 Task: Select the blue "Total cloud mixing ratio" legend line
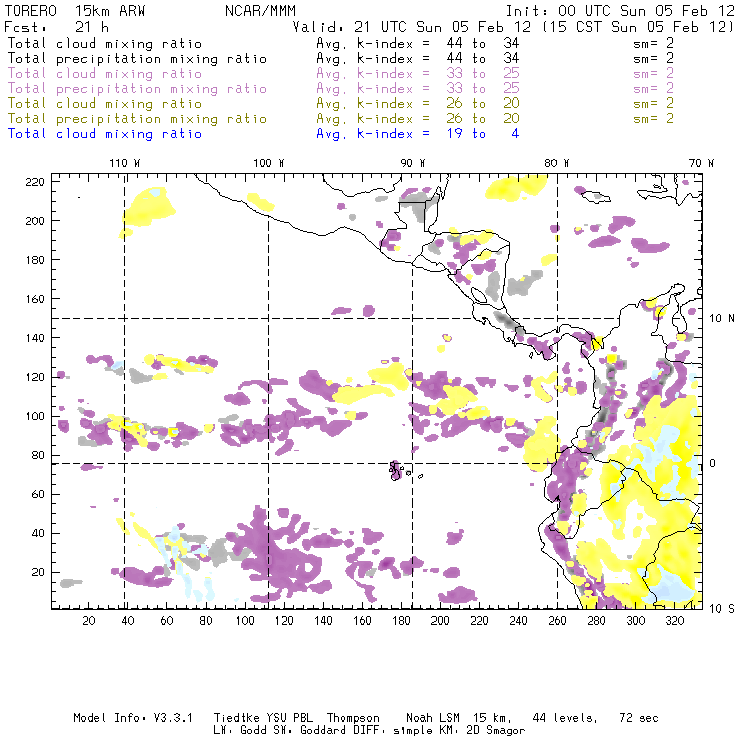point(105,134)
